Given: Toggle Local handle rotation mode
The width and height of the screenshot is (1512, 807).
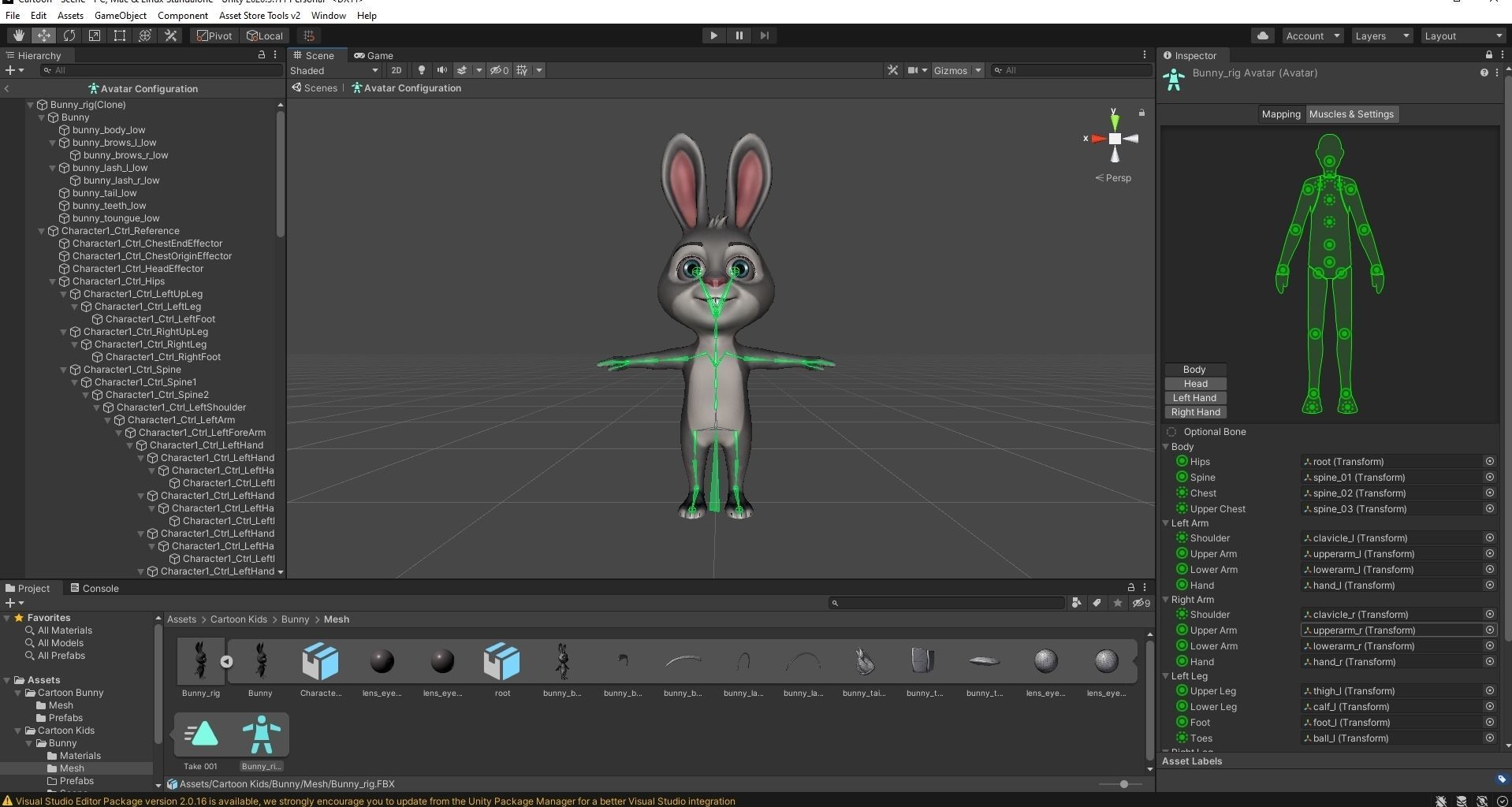Looking at the screenshot, I should (265, 35).
